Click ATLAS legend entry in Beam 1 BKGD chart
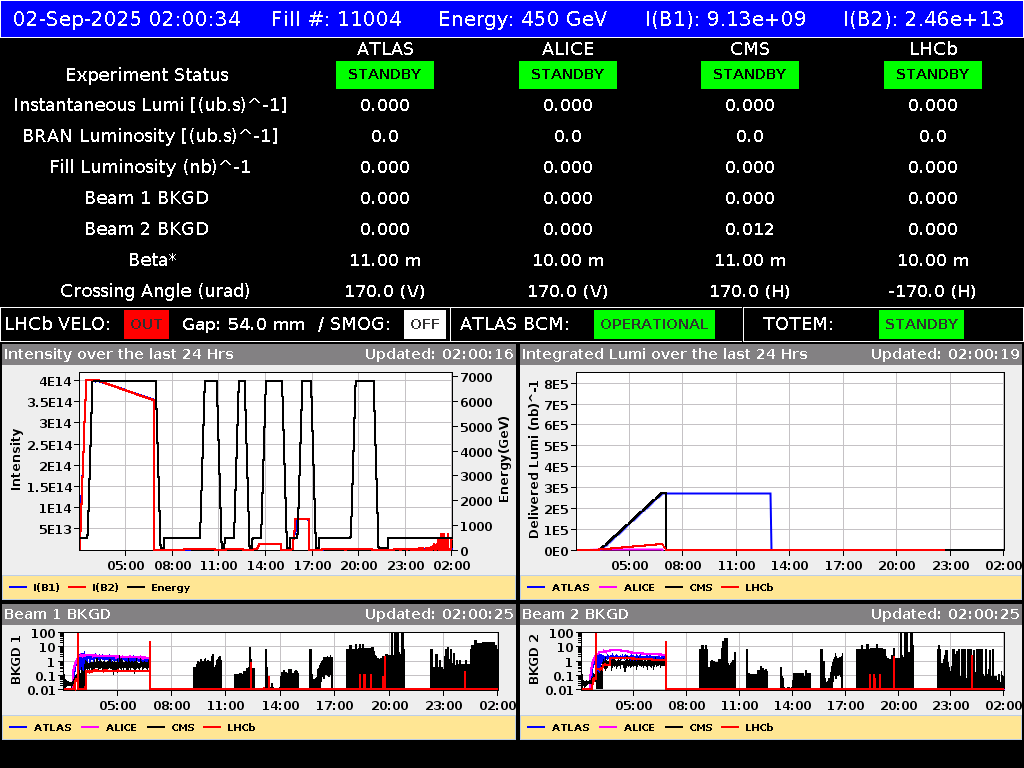This screenshot has width=1024, height=768. point(40,728)
